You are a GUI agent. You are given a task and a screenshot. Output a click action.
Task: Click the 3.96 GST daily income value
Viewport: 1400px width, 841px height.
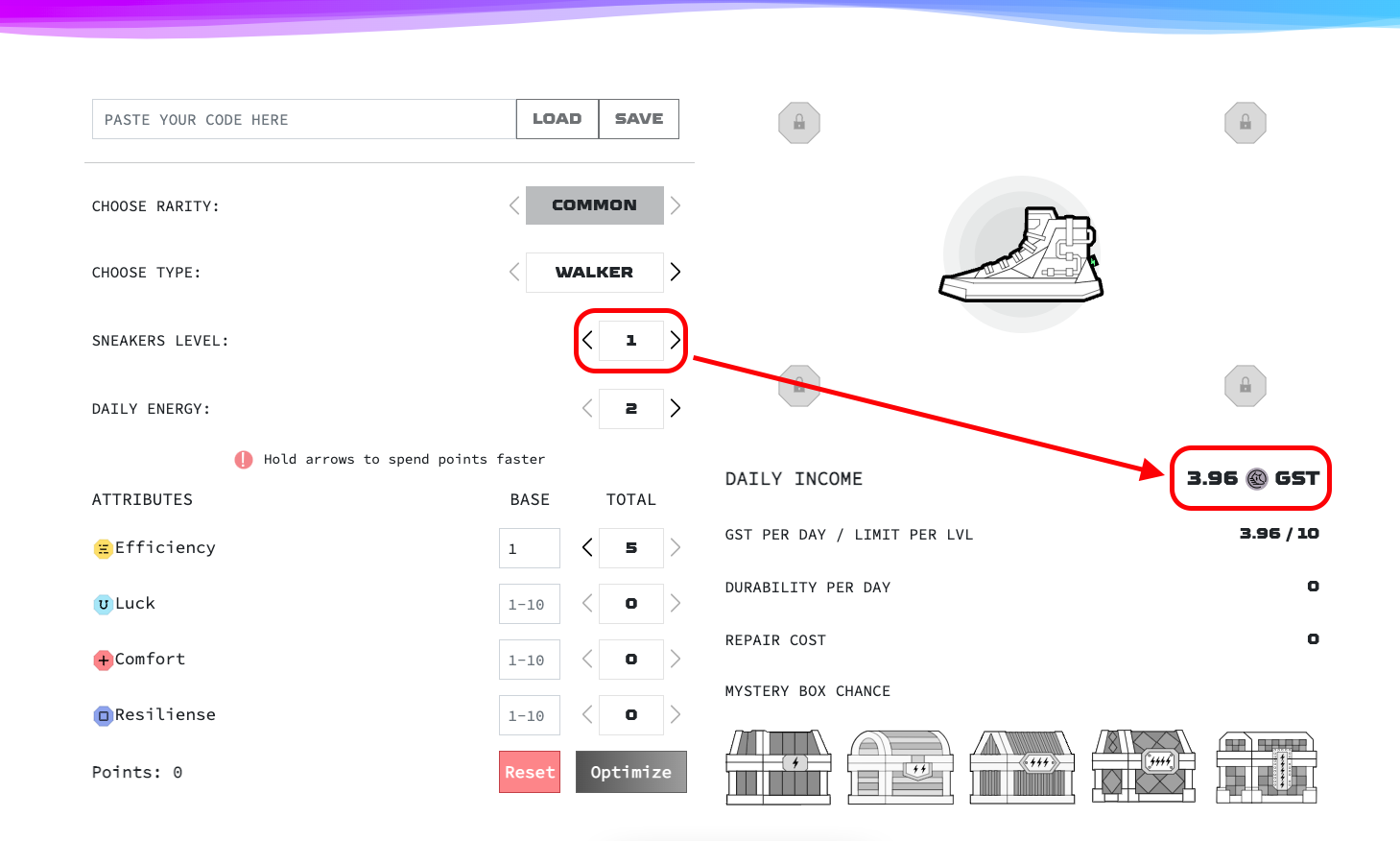tap(1252, 478)
